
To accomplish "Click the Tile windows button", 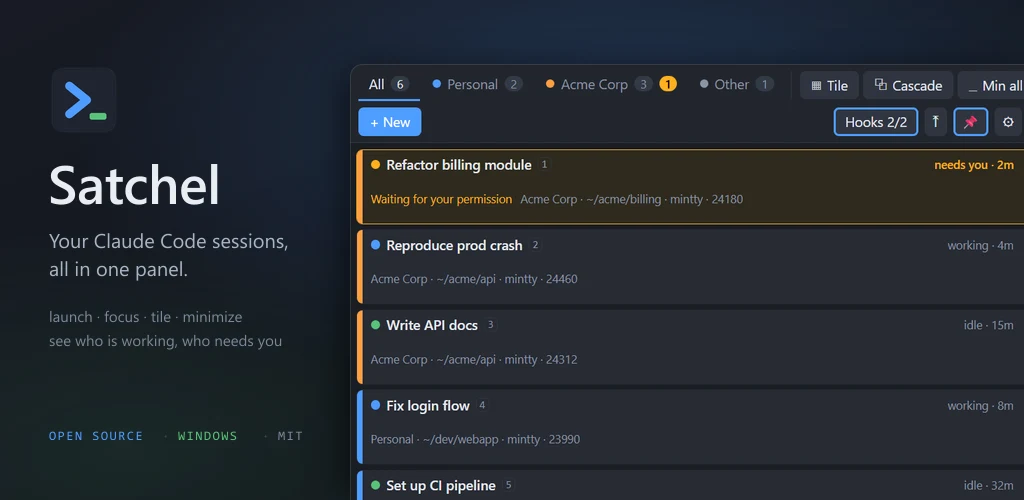I will (829, 86).
